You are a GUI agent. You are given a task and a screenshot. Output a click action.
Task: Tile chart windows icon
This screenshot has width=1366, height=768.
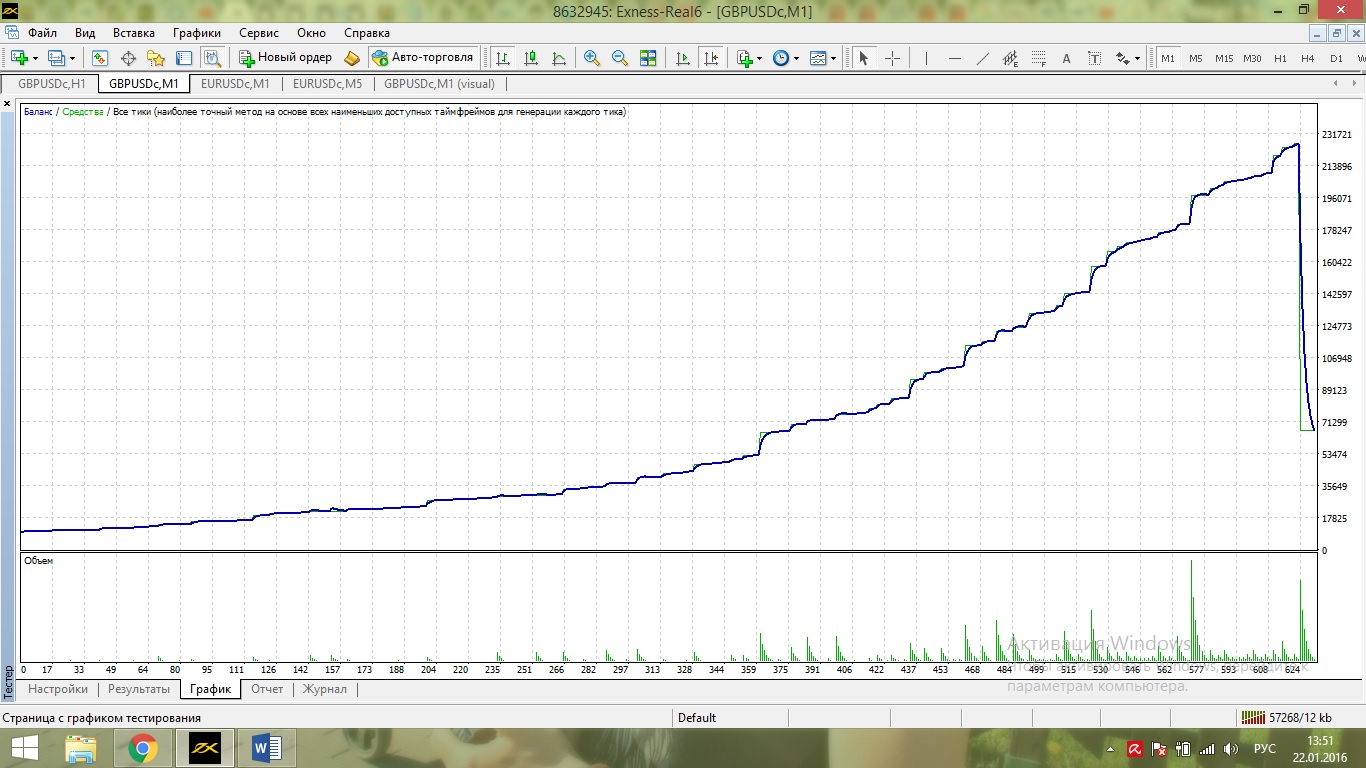[x=648, y=58]
